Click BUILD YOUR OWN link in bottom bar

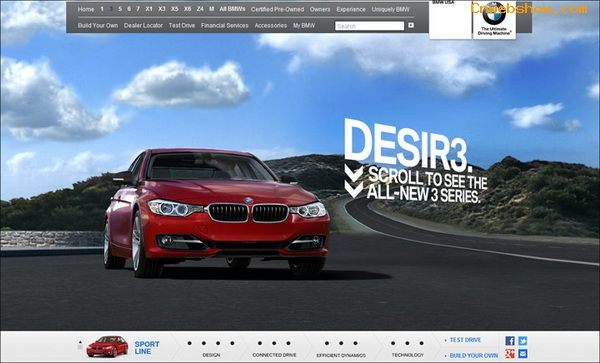coord(474,355)
